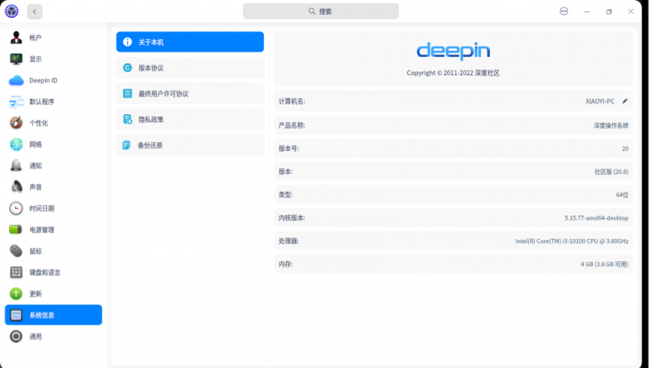Focus the 搜索 search field

[321, 11]
